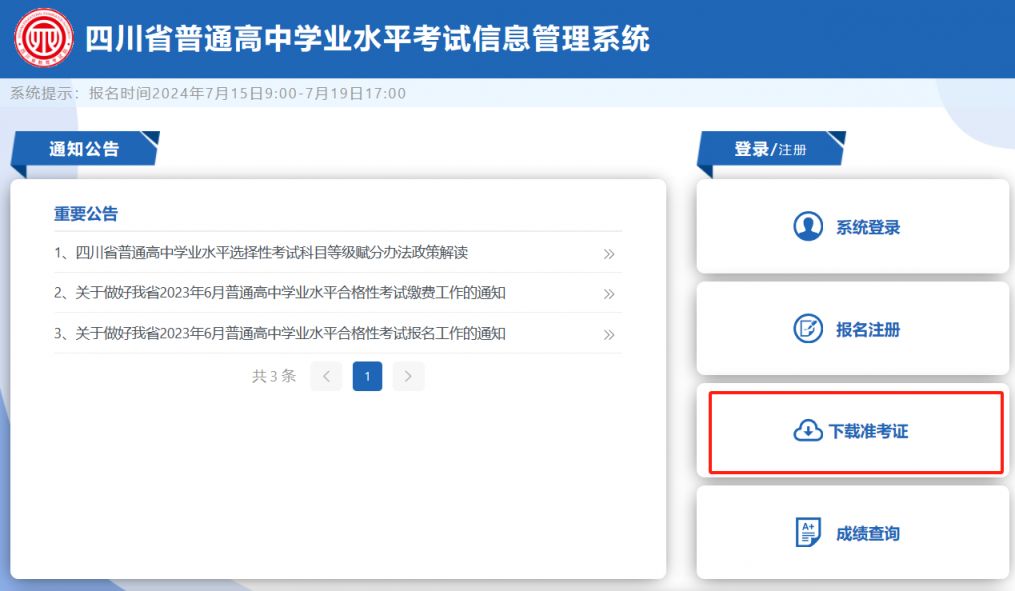Open the 报名注册 registration card

click(853, 329)
